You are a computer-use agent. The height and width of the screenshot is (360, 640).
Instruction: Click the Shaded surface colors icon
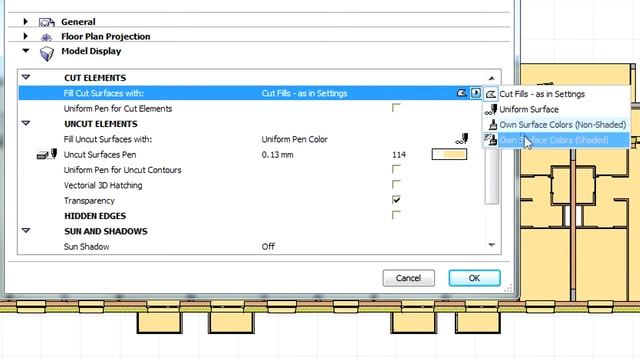[491, 140]
